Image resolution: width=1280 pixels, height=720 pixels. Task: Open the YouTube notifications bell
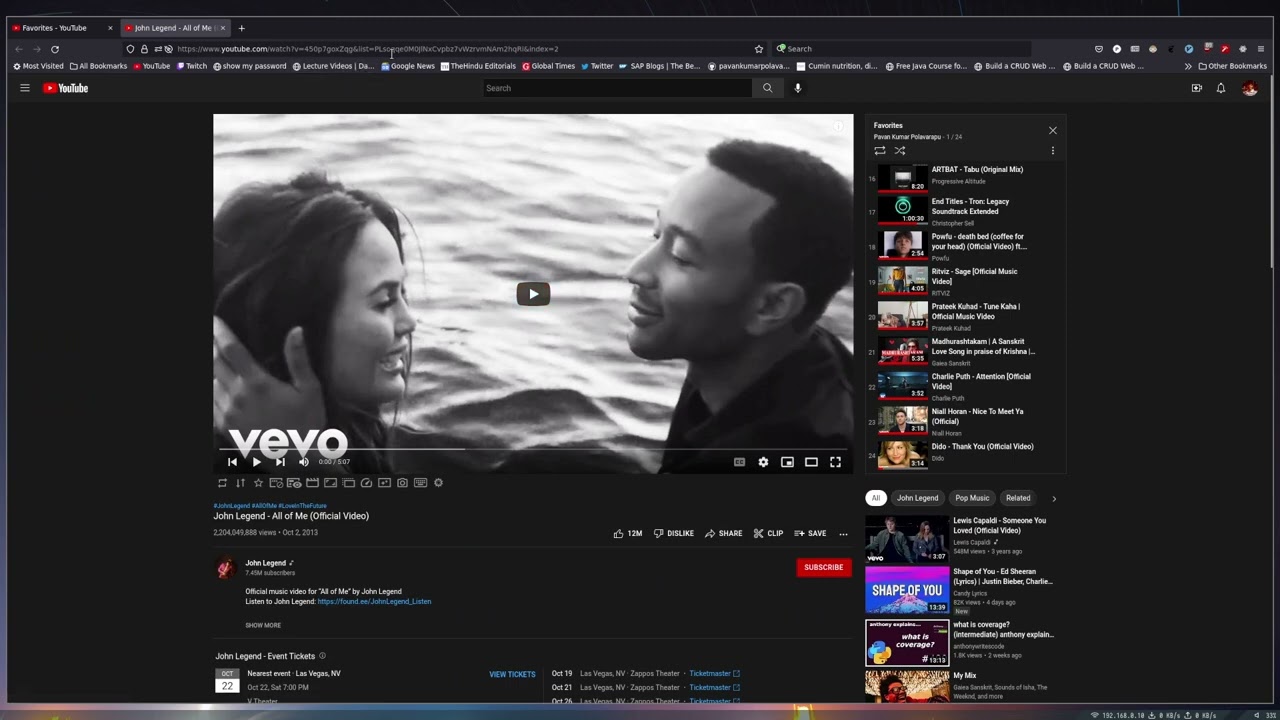[x=1221, y=88]
